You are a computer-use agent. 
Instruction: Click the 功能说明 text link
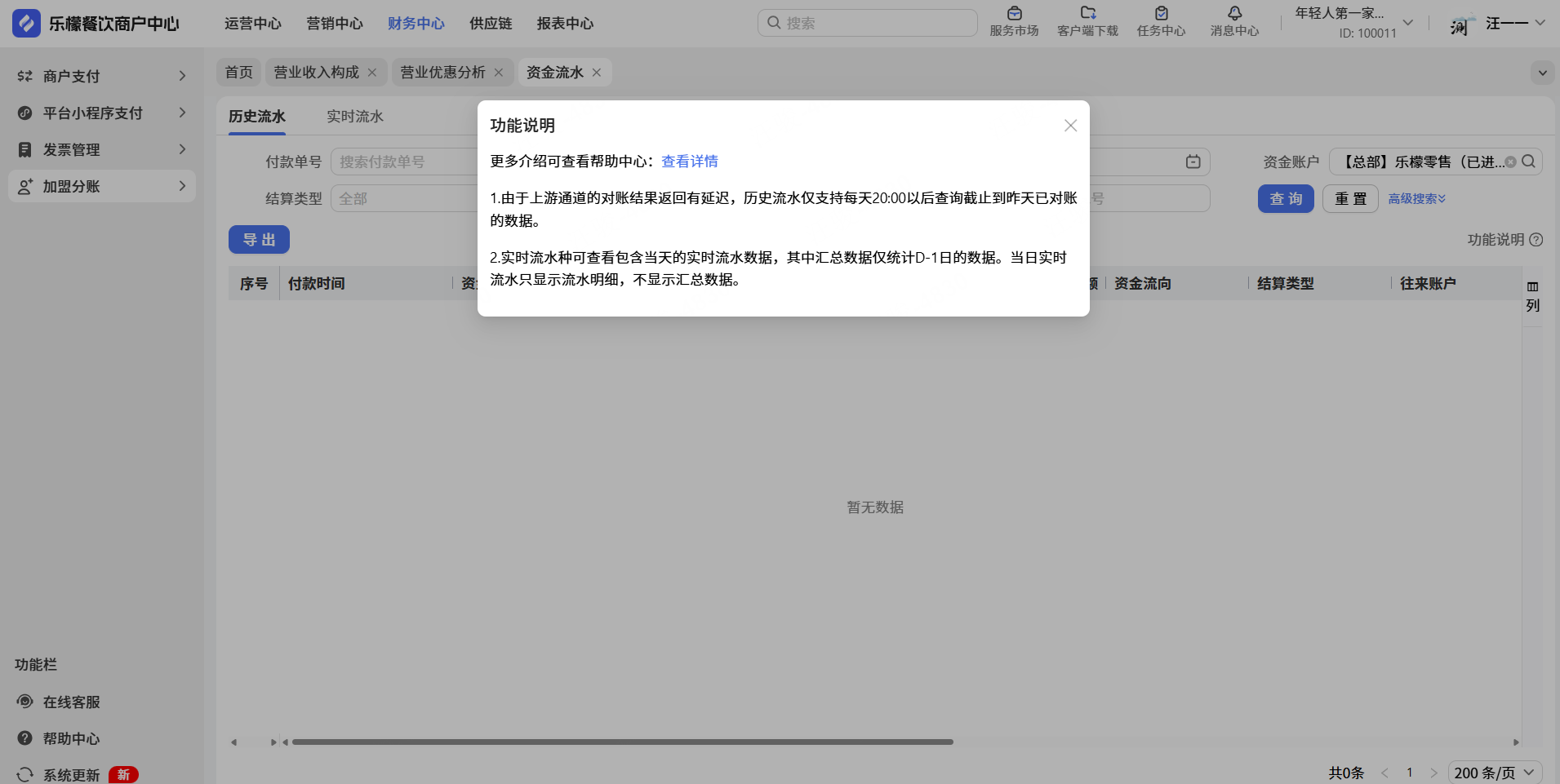click(x=1496, y=240)
